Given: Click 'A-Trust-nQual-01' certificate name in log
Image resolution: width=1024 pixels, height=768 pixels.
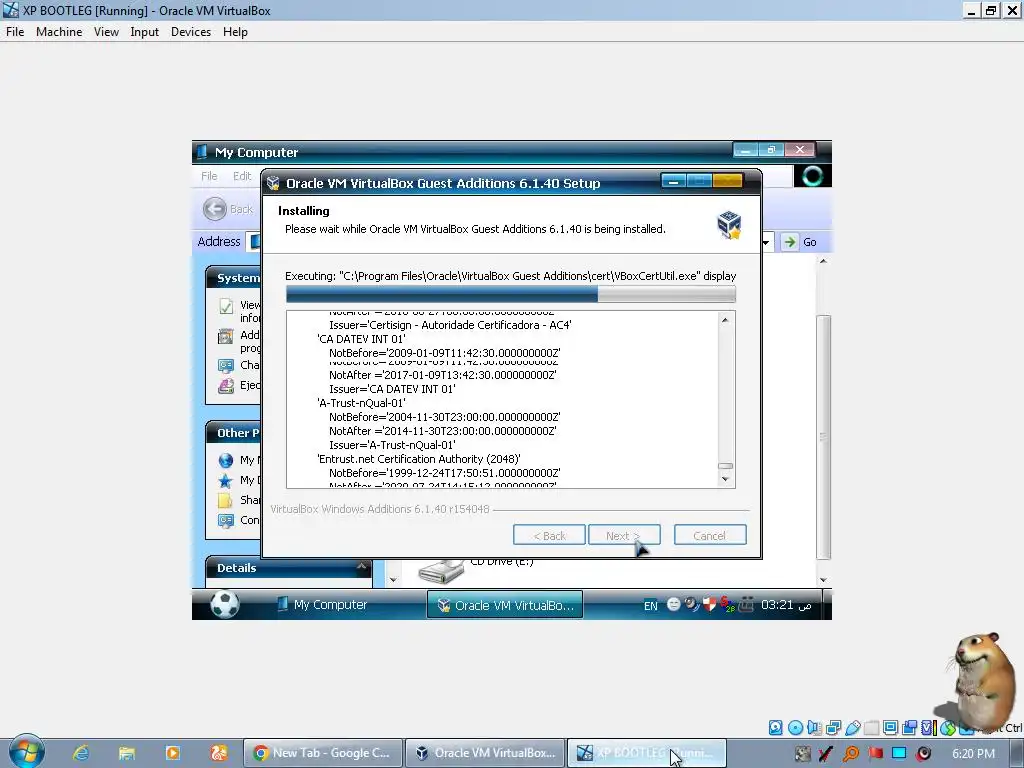Looking at the screenshot, I should click(361, 403).
